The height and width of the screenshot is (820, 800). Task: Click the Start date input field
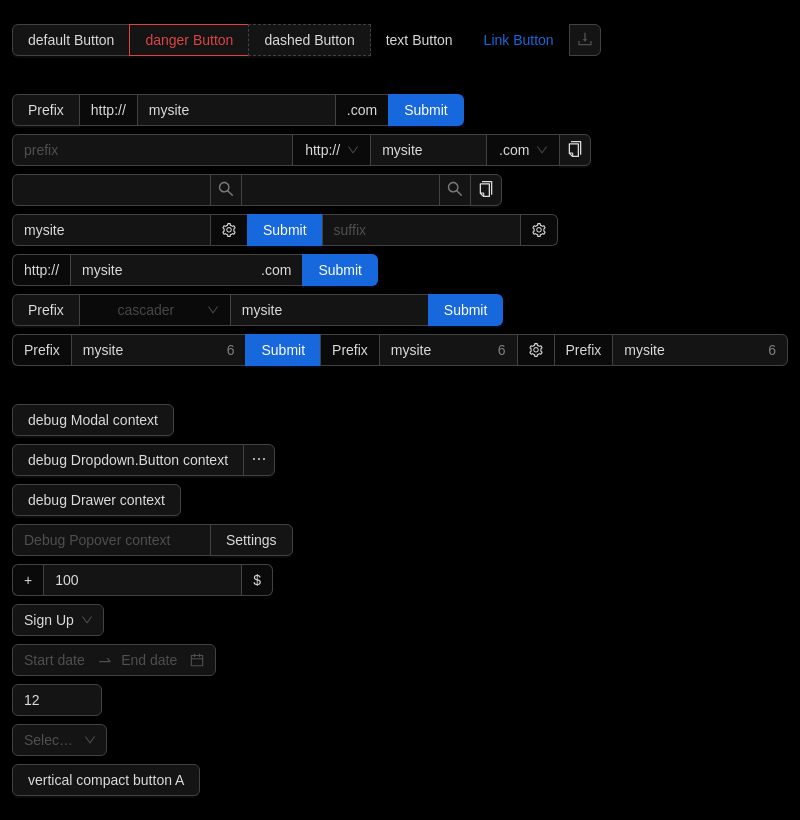(54, 660)
